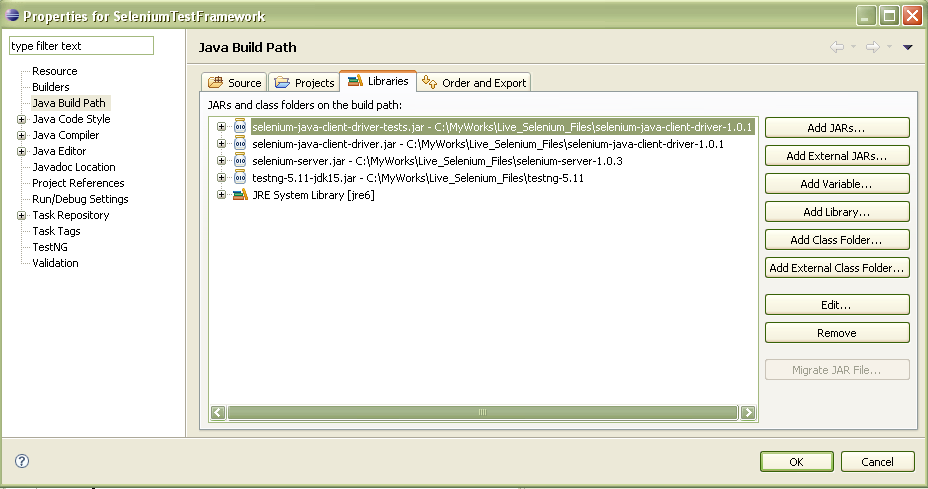Dismiss dialog with Cancel button
Screen dimensions: 928x489
[x=878, y=462]
